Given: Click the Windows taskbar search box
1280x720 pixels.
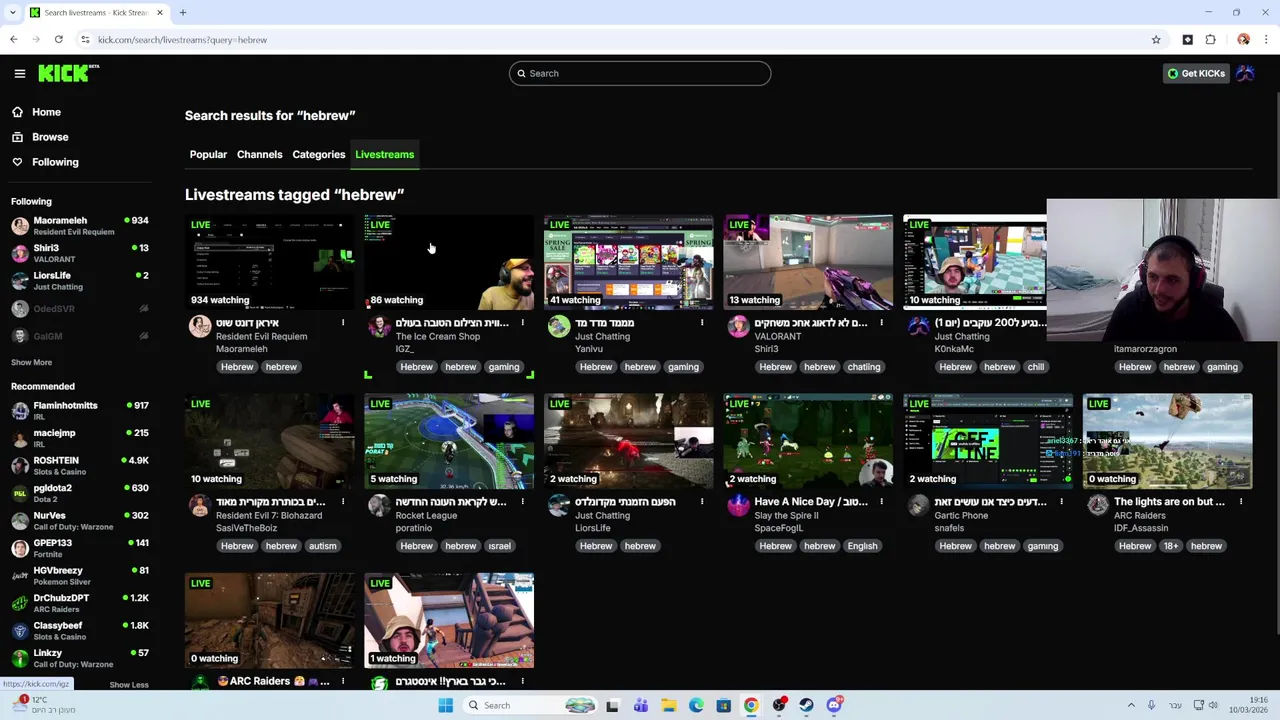Looking at the screenshot, I should (532, 705).
